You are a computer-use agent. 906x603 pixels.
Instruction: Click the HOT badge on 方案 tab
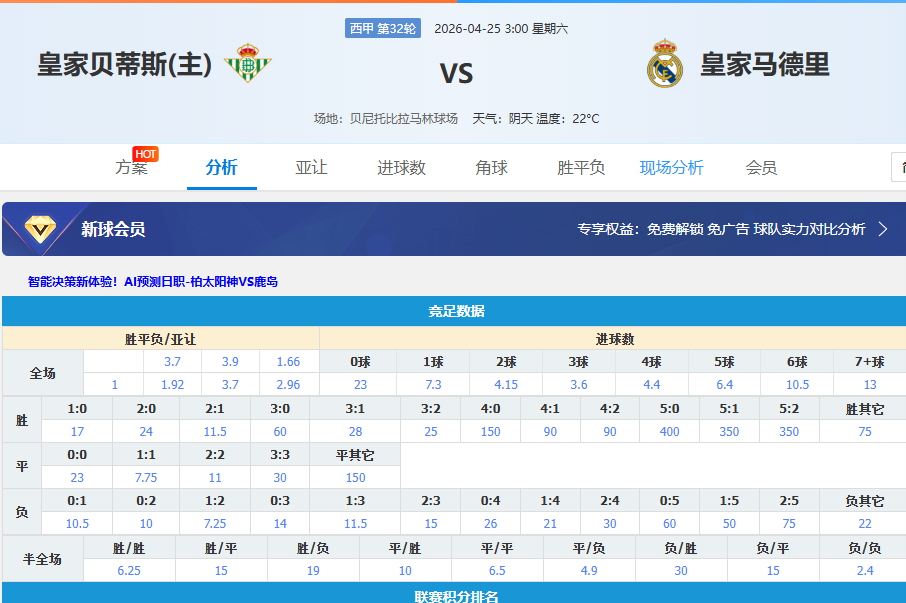(x=145, y=154)
